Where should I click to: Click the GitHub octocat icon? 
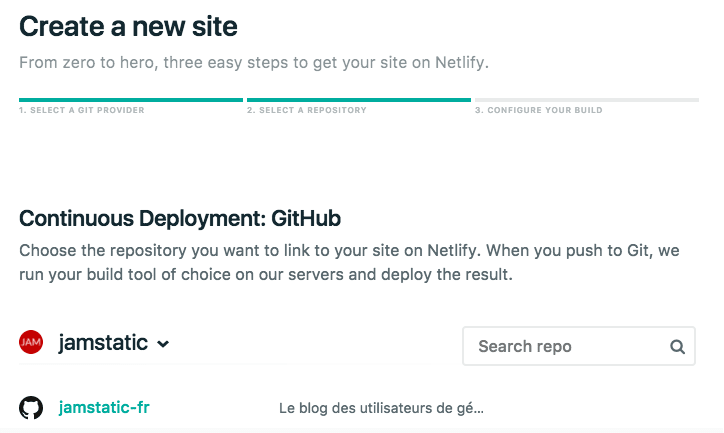pyautogui.click(x=31, y=408)
